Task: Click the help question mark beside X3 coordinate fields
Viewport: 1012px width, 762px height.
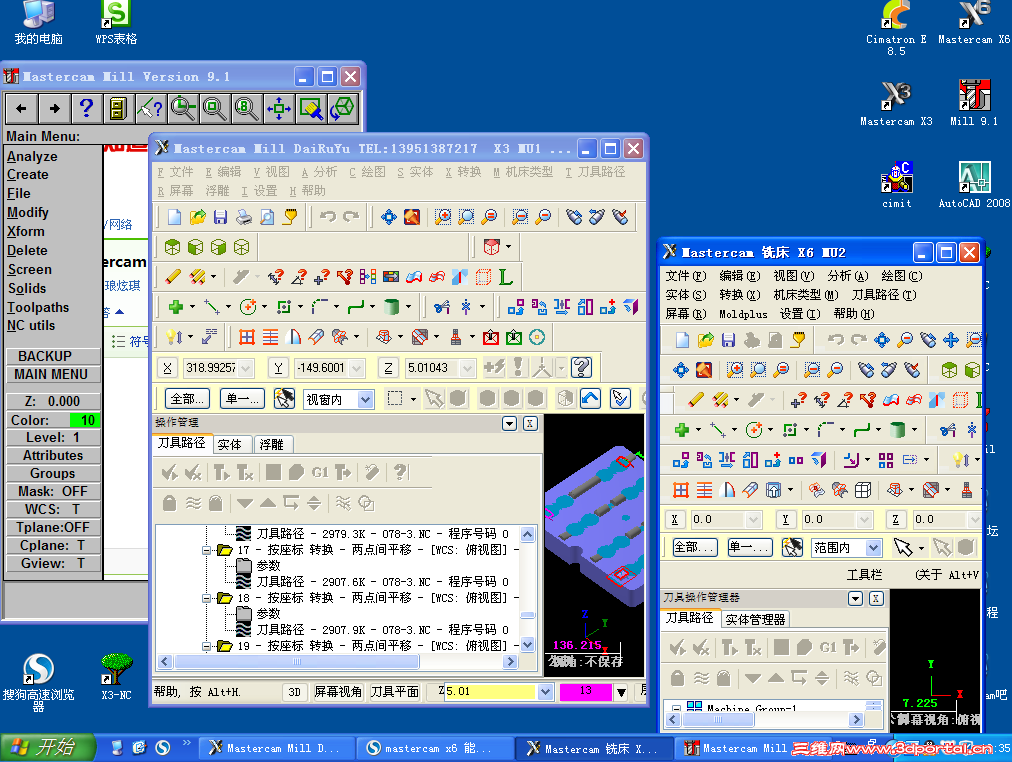Action: point(582,367)
